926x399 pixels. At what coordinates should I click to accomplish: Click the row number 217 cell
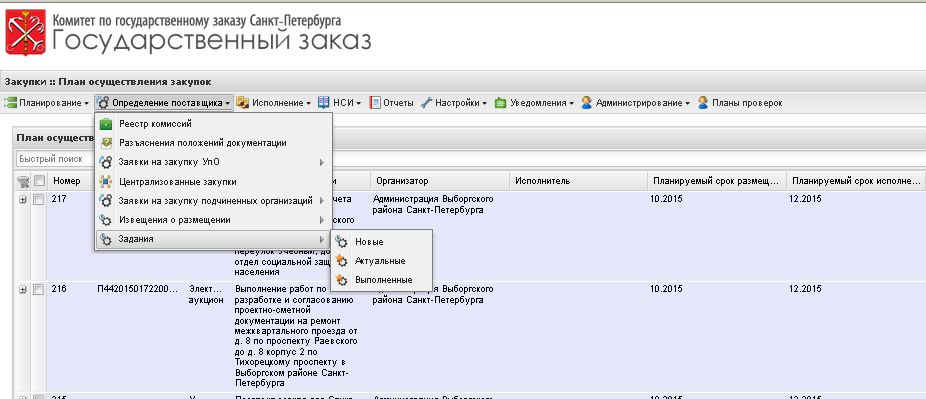click(x=58, y=200)
